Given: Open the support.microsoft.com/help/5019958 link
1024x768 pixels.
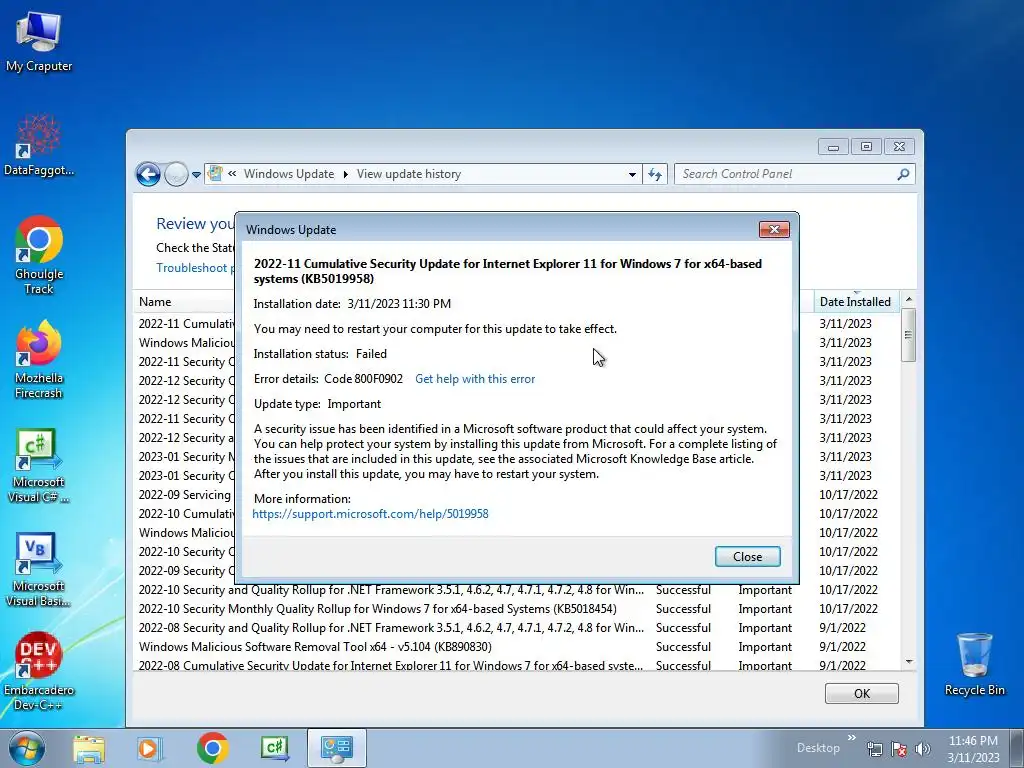Looking at the screenshot, I should (x=370, y=514).
